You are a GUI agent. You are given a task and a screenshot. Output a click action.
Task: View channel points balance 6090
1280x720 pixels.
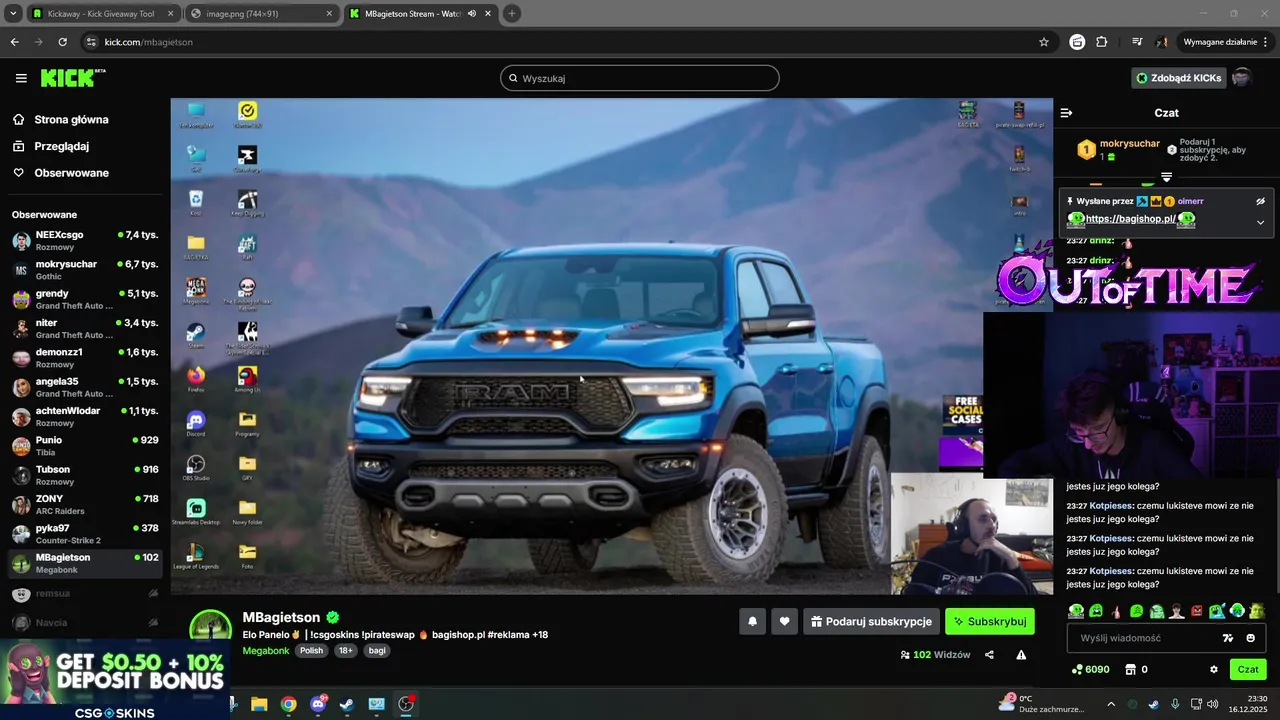pyautogui.click(x=1090, y=669)
